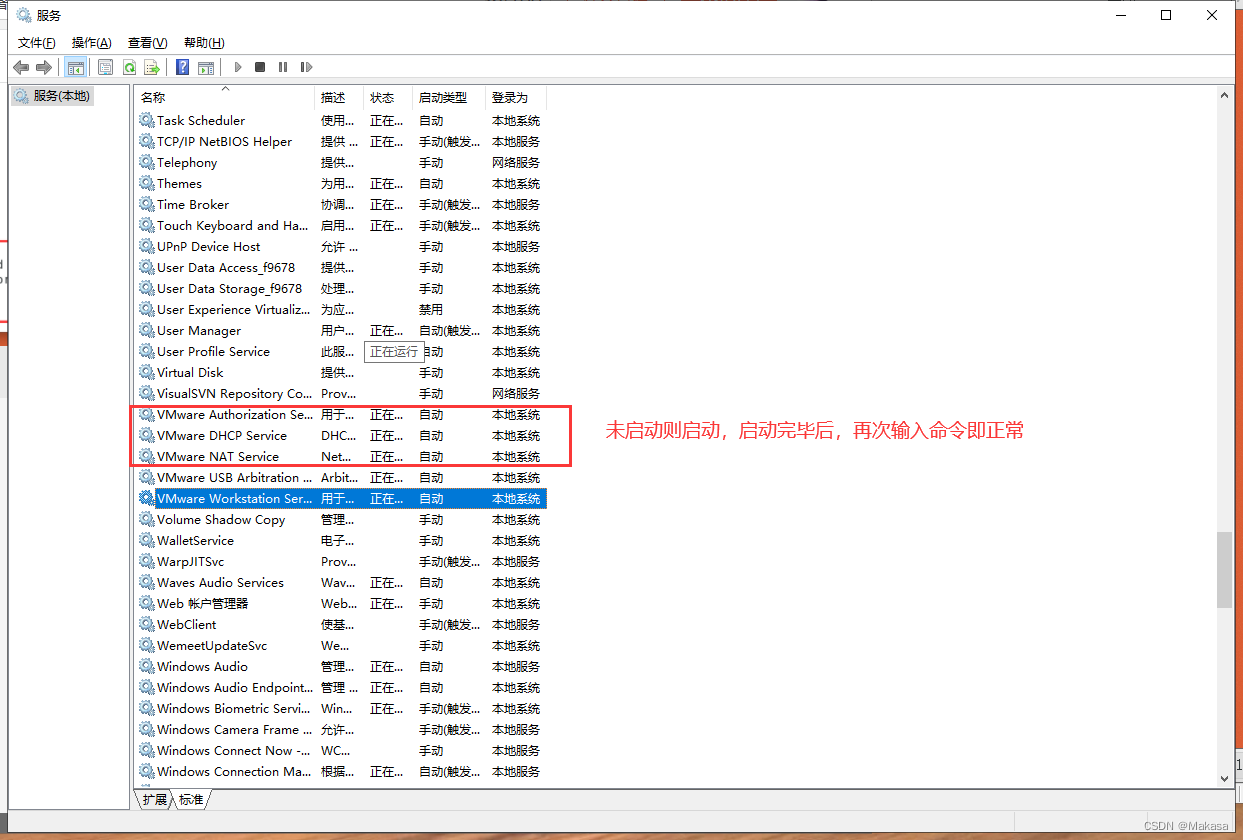The image size is (1243, 840).
Task: Pause the service with the pause icon
Action: (x=283, y=67)
